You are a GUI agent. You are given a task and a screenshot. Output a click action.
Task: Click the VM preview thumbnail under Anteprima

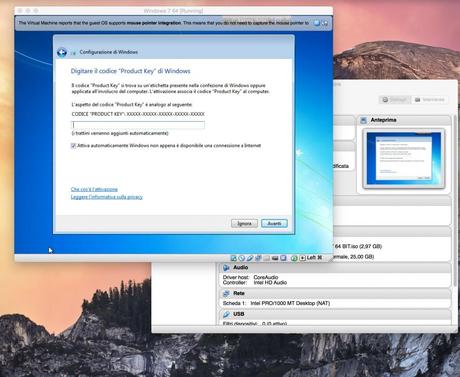(x=404, y=158)
